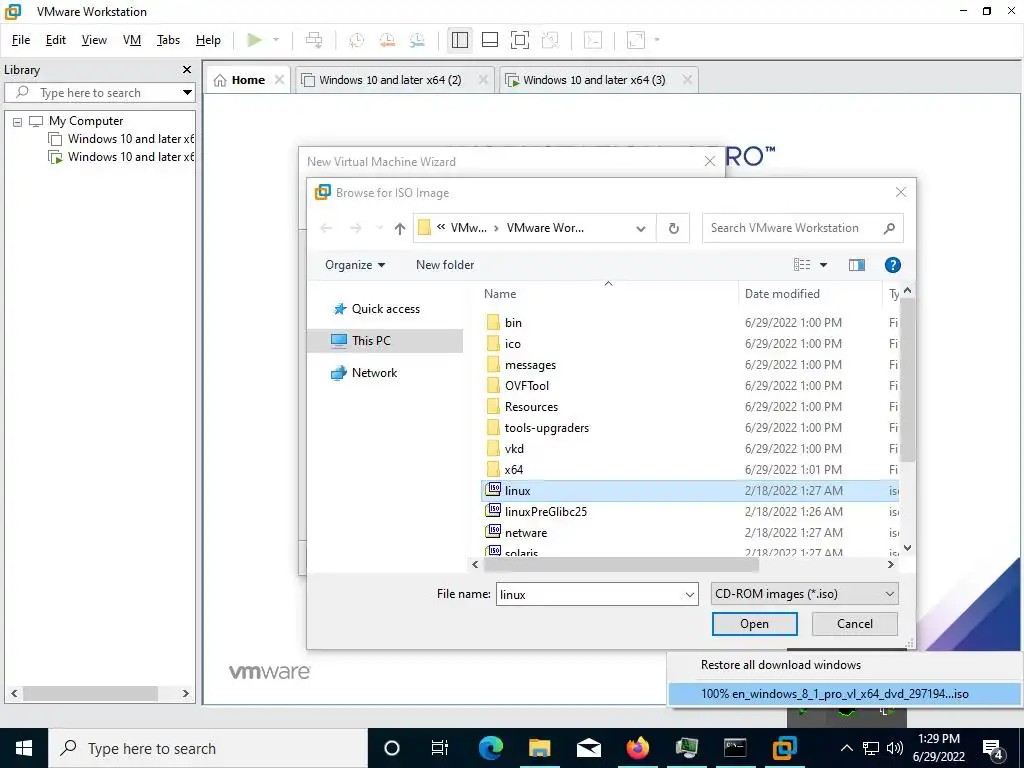Close the Library panel with X
Screen dimensions: 1024x768
click(187, 69)
